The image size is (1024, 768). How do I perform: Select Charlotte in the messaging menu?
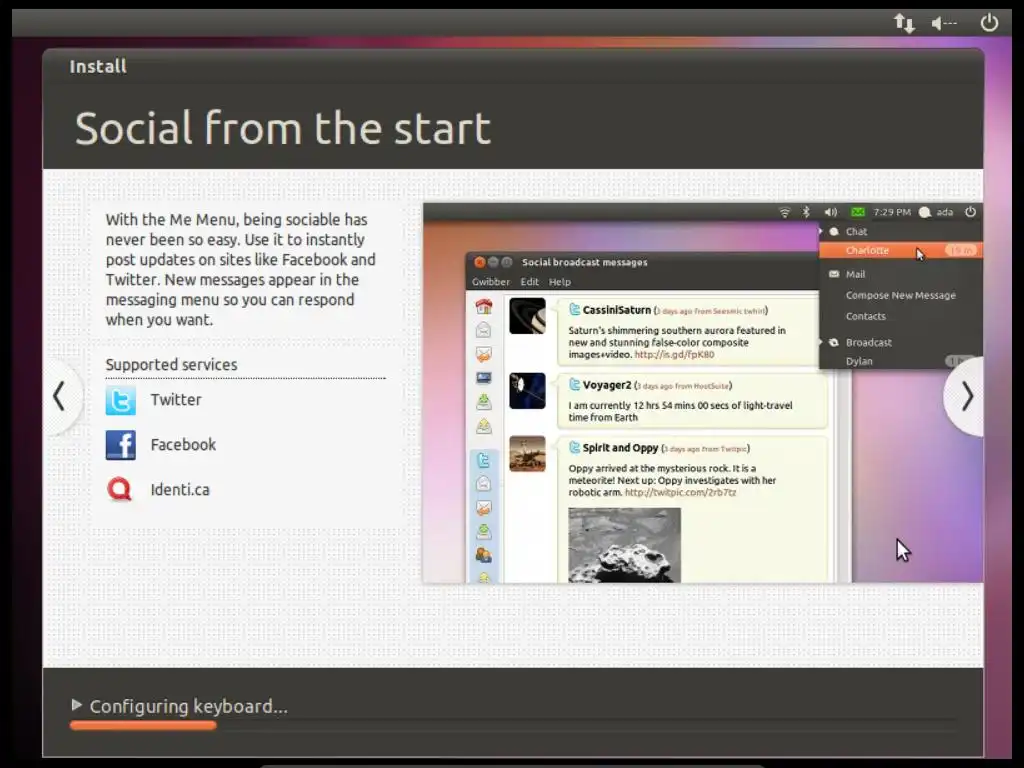tap(900, 251)
